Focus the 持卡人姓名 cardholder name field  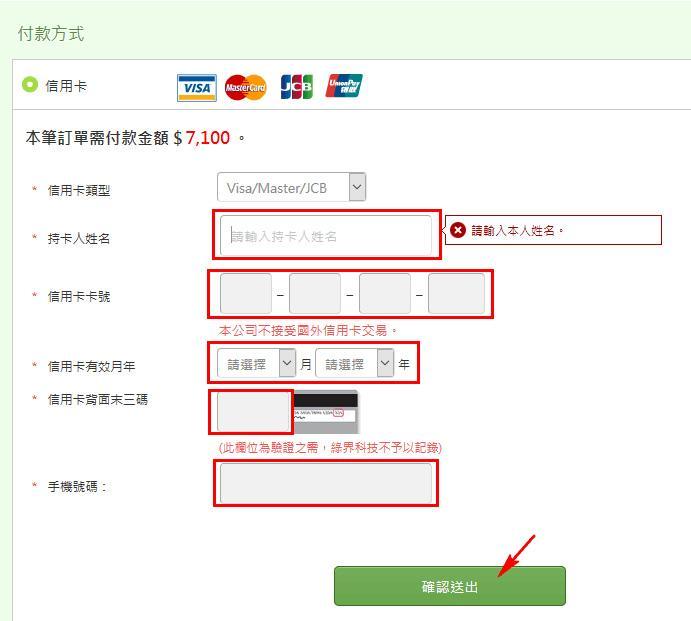(326, 236)
